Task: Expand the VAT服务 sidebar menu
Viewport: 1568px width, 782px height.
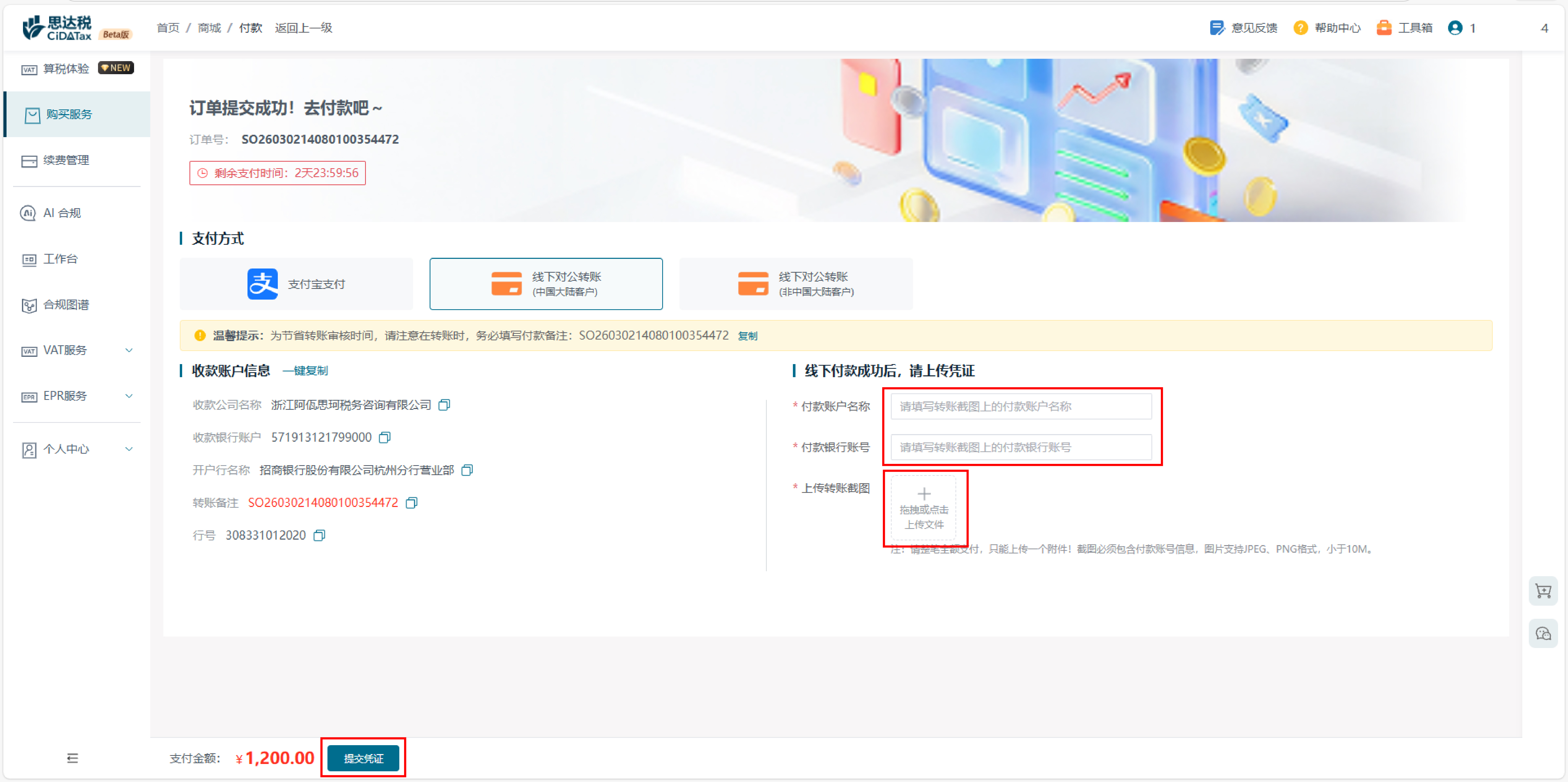Action: pyautogui.click(x=77, y=351)
